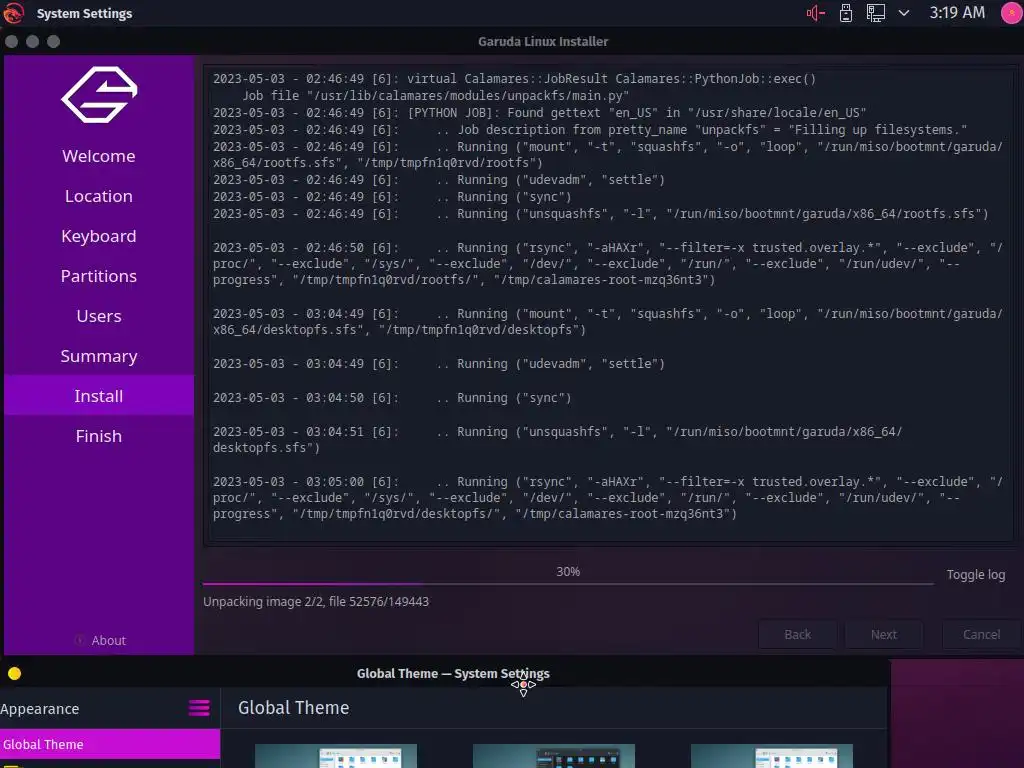Select the Install step in installer sidebar
The height and width of the screenshot is (768, 1024).
point(99,396)
